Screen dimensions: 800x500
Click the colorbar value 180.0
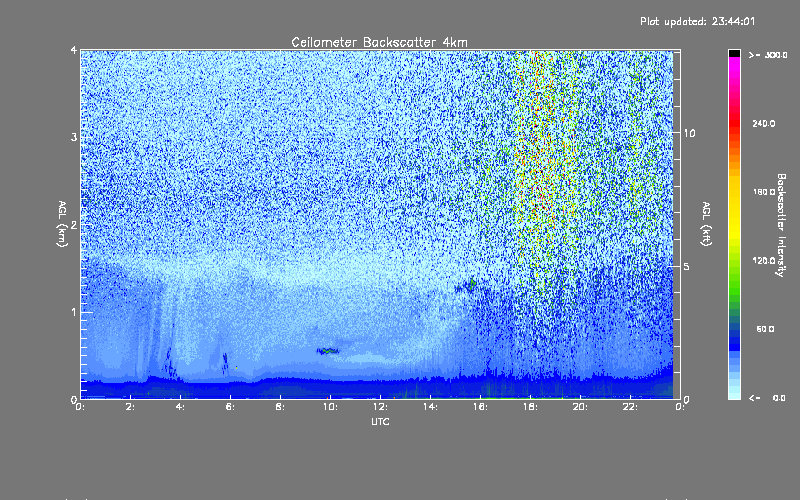(763, 192)
